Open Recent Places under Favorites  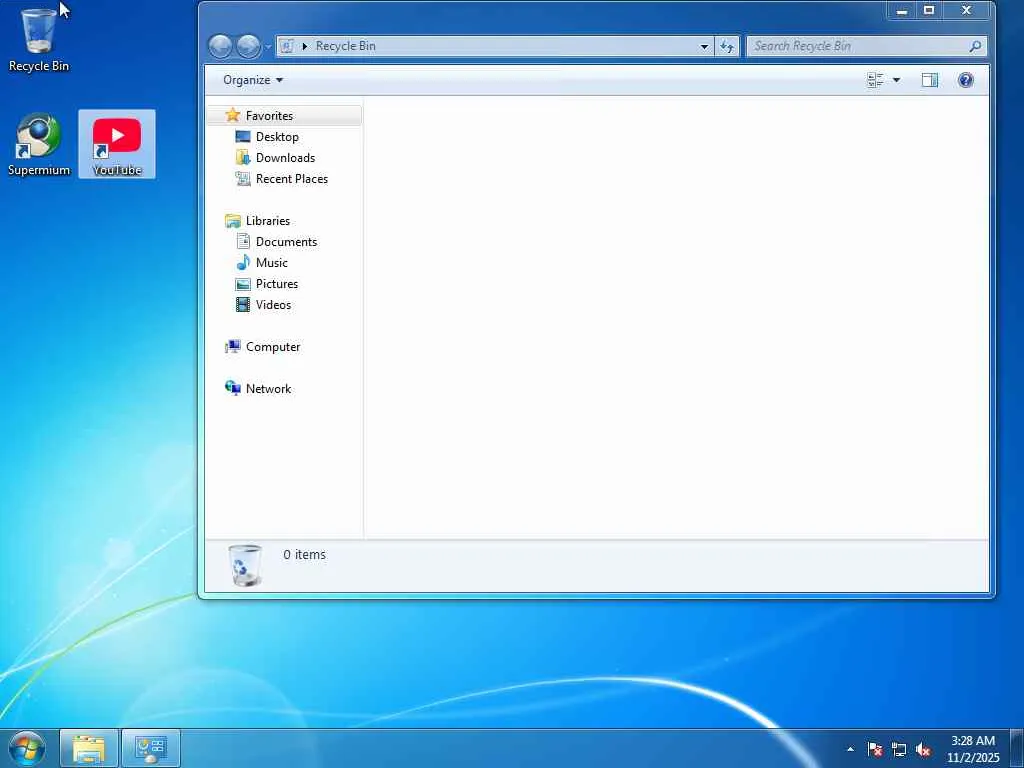pos(292,178)
